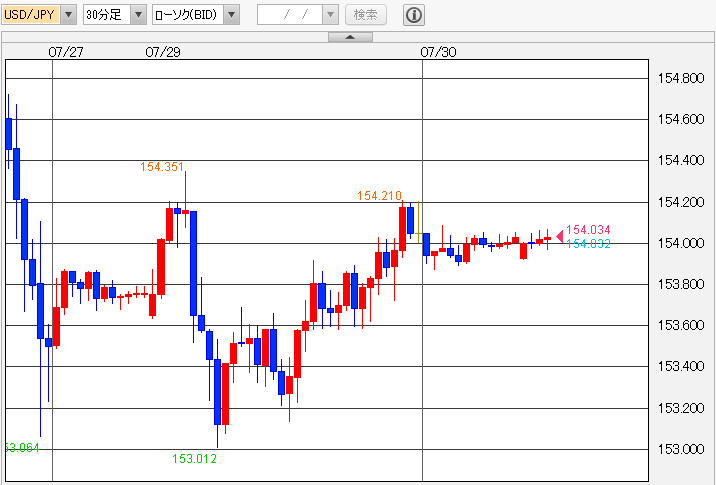The height and width of the screenshot is (485, 716).
Task: Click the 154.400 axis price
Action: [681, 160]
